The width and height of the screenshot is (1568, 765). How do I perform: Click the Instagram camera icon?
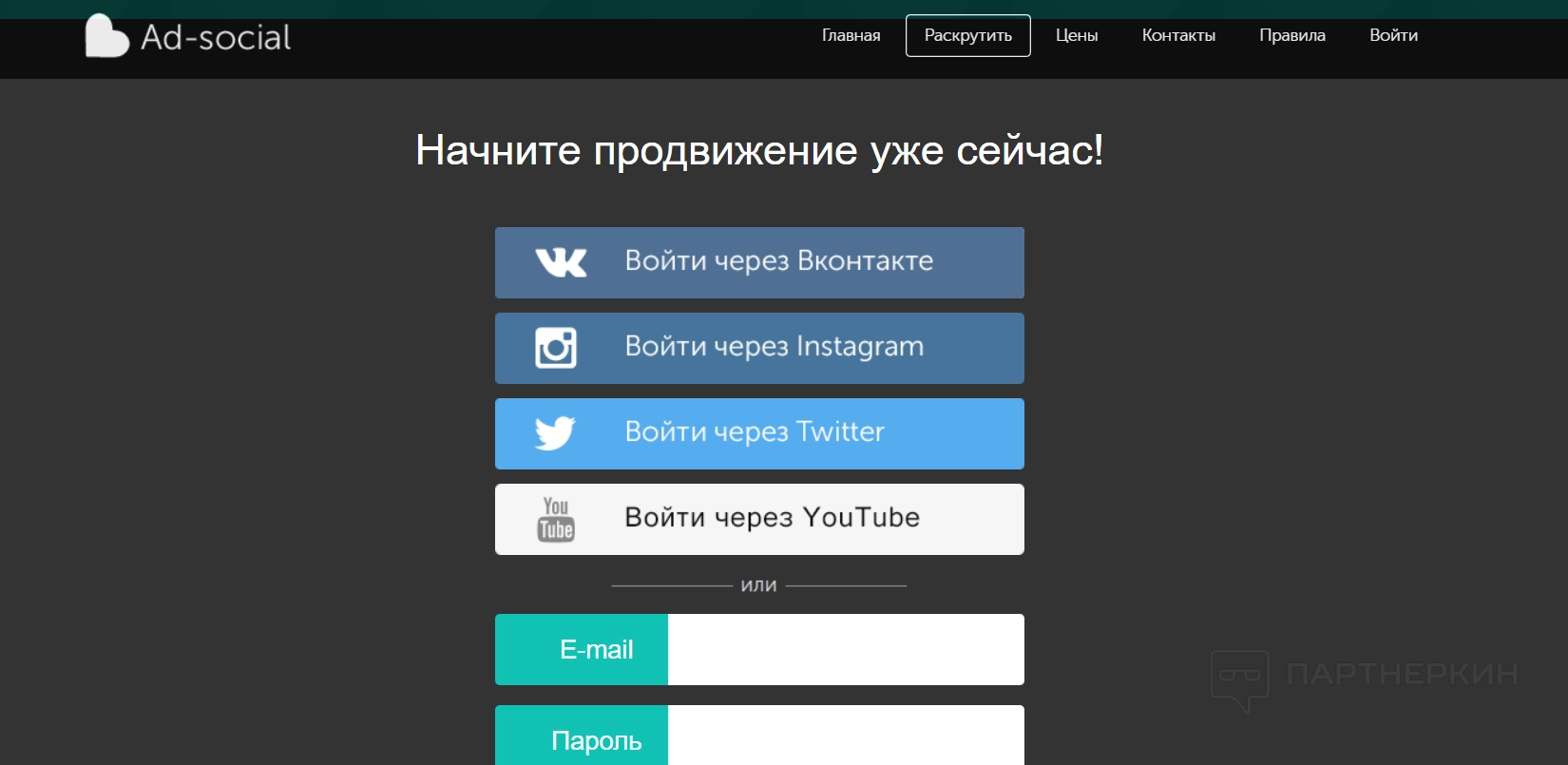click(x=556, y=348)
